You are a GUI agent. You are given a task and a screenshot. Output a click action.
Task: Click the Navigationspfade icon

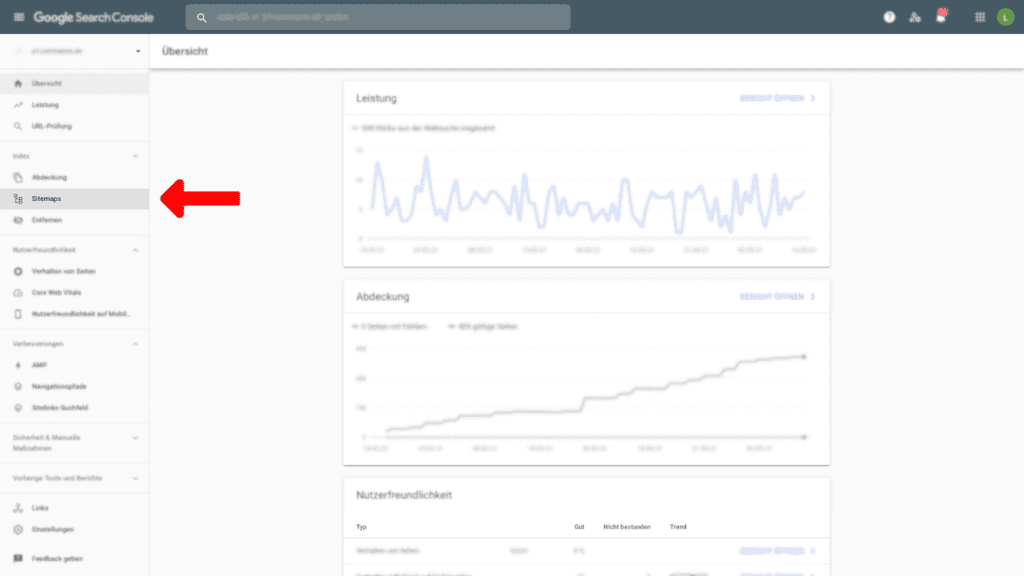coord(18,387)
